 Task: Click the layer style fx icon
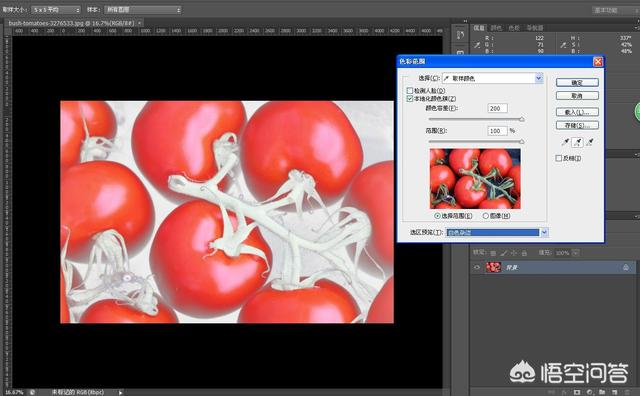coord(564,392)
